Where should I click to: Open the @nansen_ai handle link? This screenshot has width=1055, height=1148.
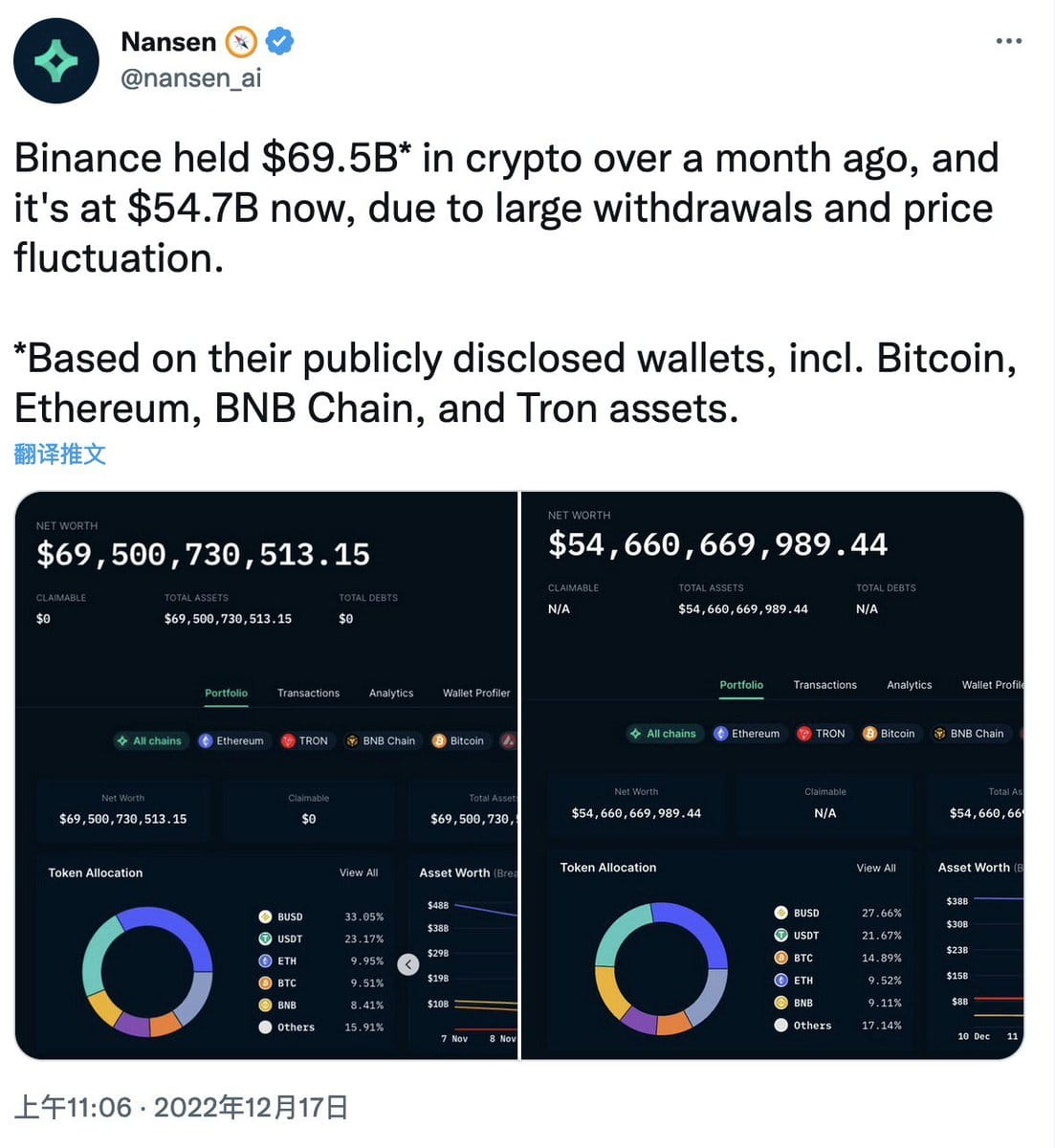pyautogui.click(x=190, y=77)
